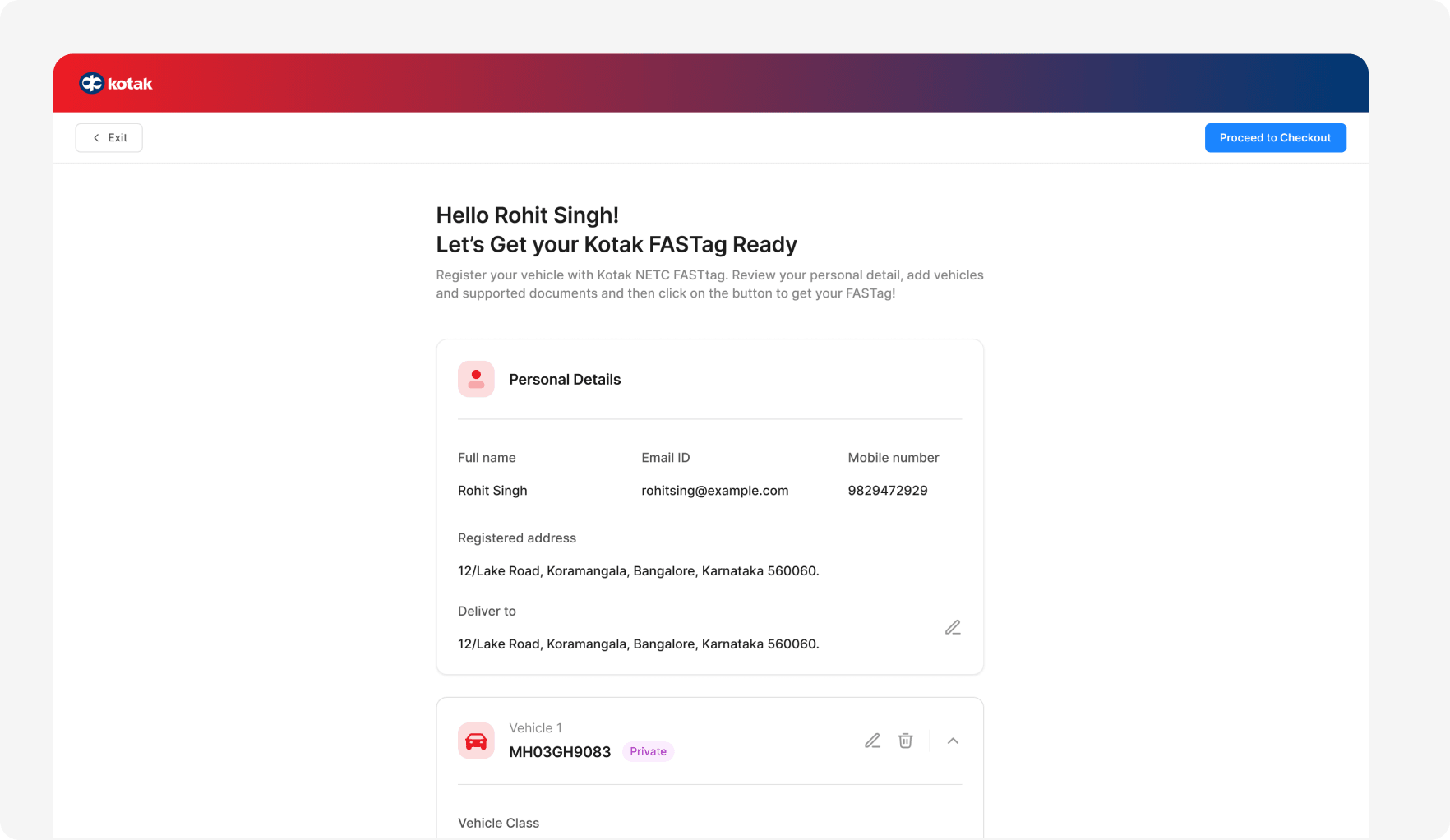
Task: Click the Private tag badge
Action: tap(648, 751)
